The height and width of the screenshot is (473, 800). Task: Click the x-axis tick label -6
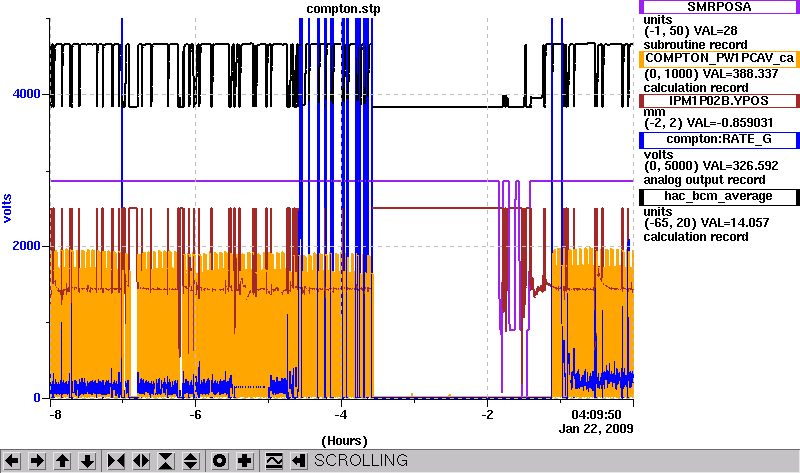(x=195, y=414)
